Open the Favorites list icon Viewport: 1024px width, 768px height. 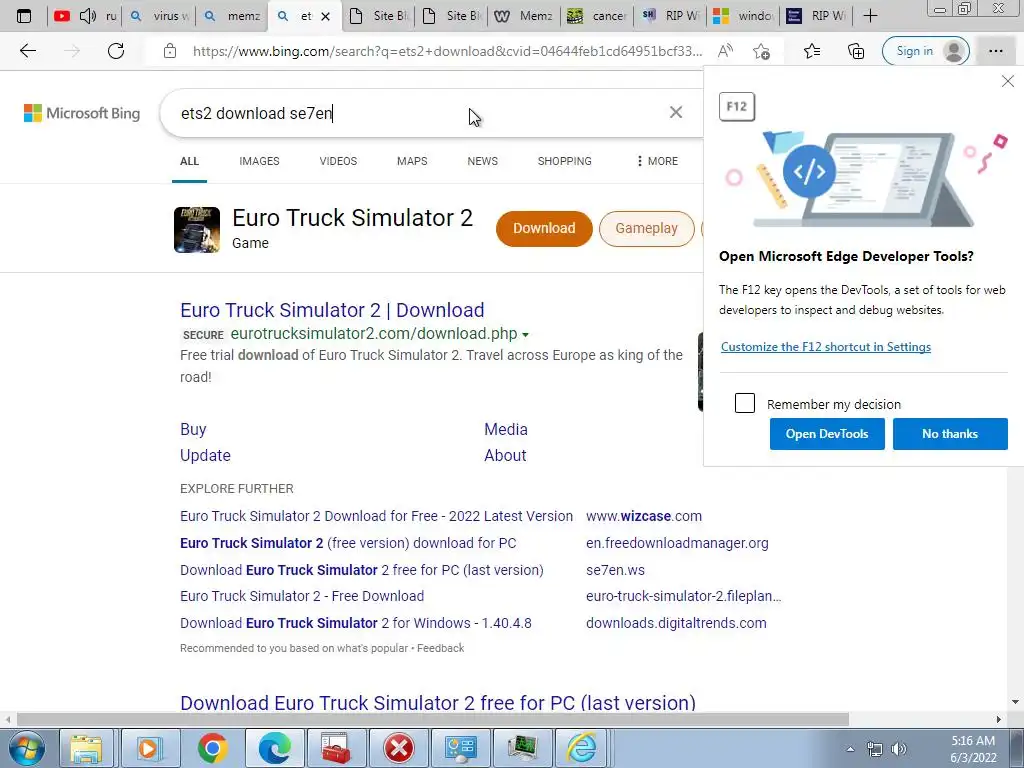coord(812,51)
